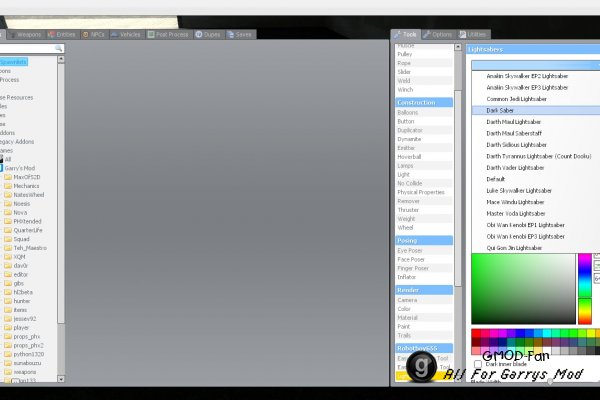Select the Trails tool
This screenshot has height=400, width=600.
pyautogui.click(x=424, y=336)
